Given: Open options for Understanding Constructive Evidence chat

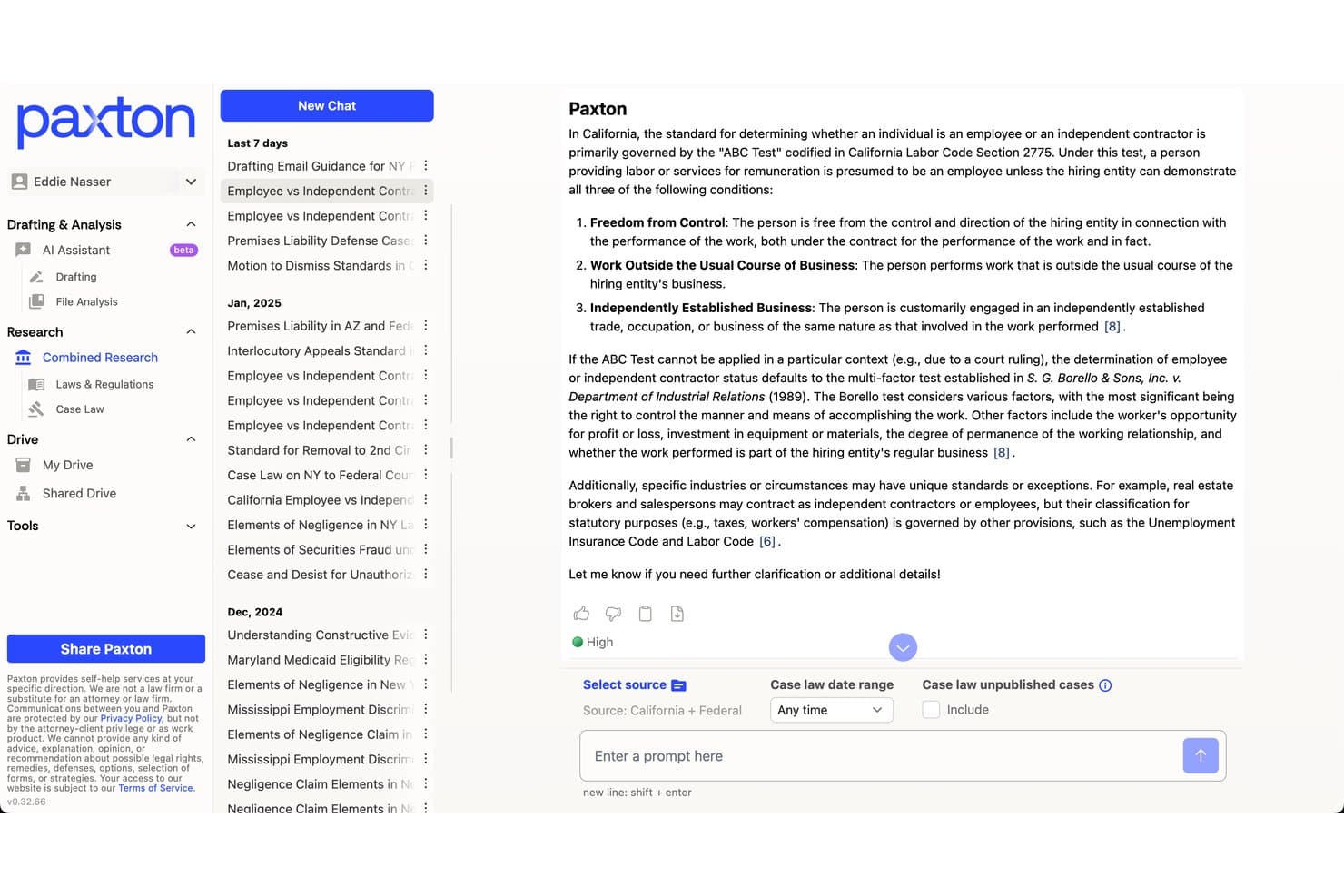Looking at the screenshot, I should tap(426, 635).
